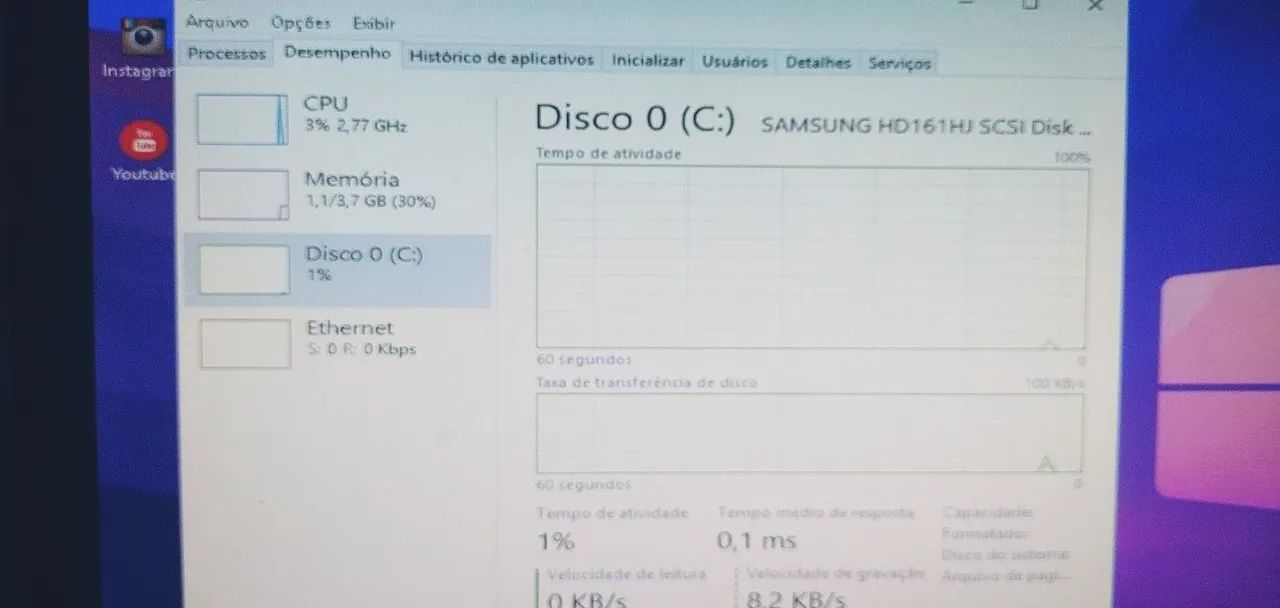Select the CPU performance graph thumbnail
The image size is (1280, 608).
click(x=242, y=119)
